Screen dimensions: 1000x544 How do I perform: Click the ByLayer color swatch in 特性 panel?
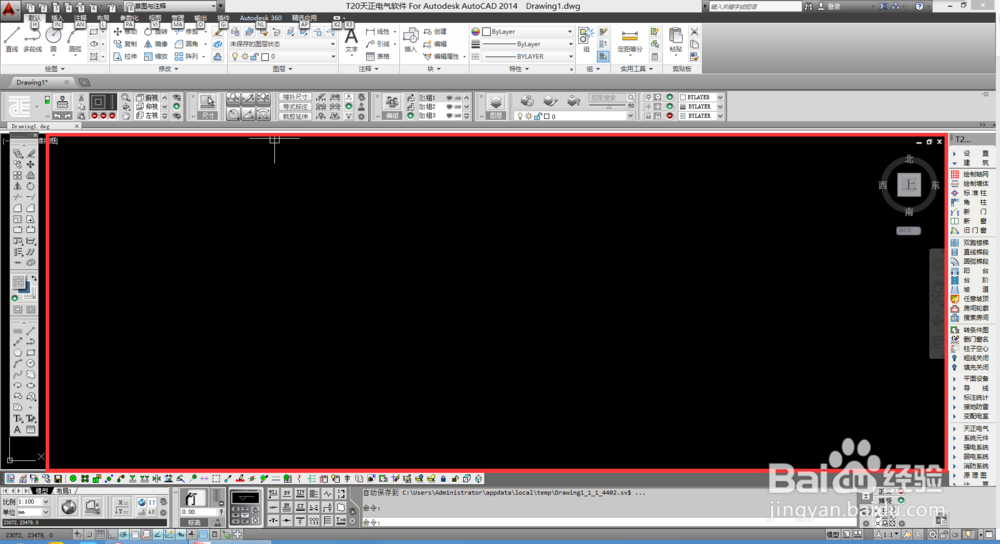(x=487, y=31)
